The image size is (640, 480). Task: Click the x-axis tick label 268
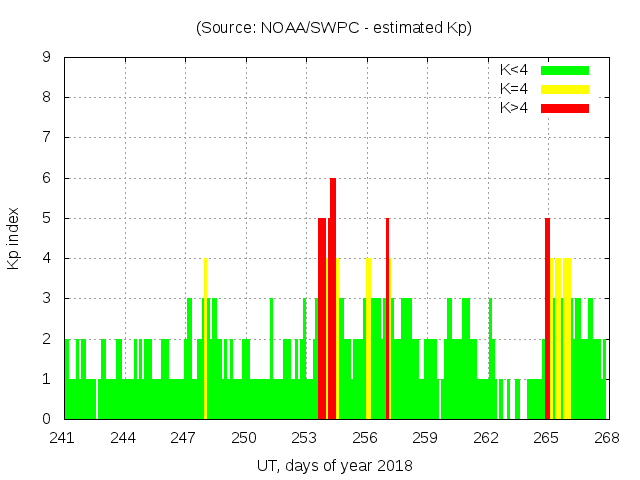(606, 438)
